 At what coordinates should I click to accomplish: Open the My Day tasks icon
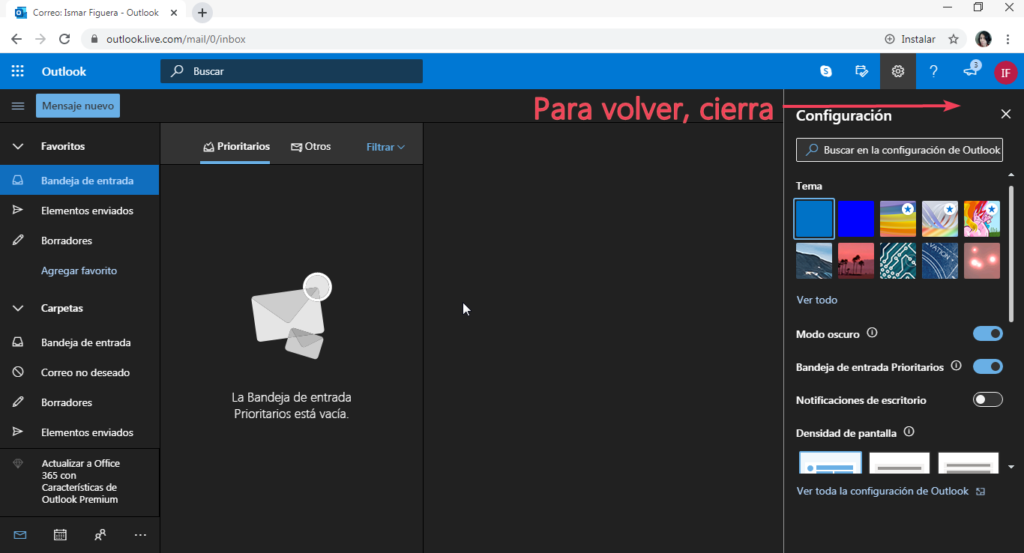click(862, 71)
